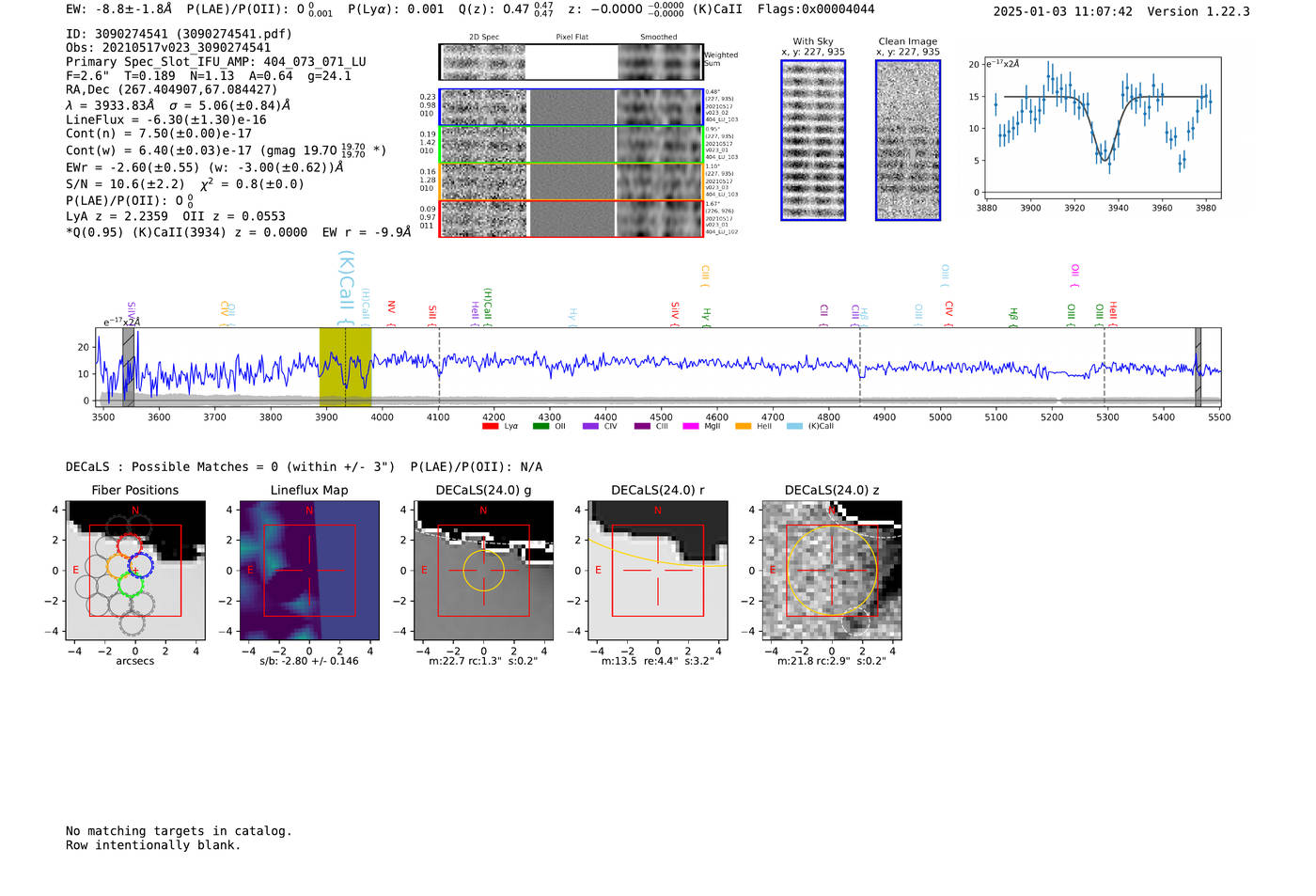Open the Fiber Positions plot
The image size is (1316, 896).
135,571
